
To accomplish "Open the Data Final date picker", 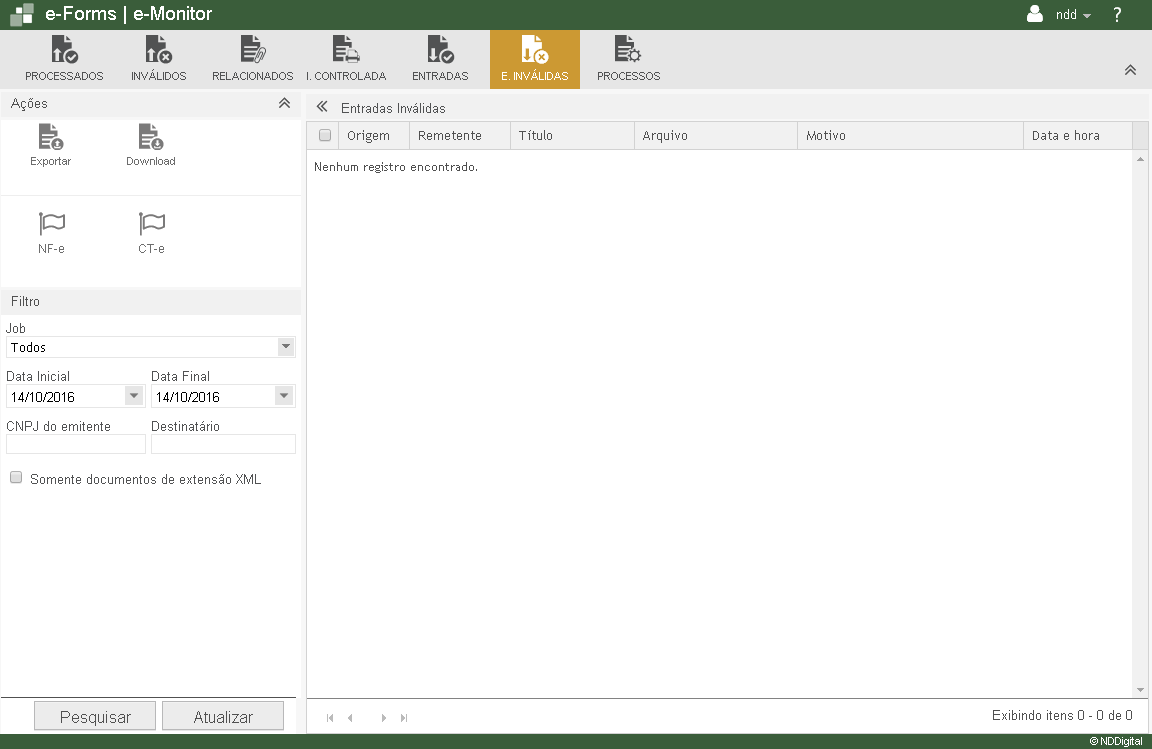I will [x=284, y=396].
